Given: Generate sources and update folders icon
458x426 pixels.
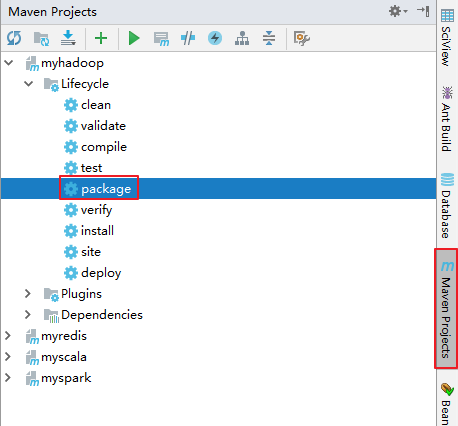Looking at the screenshot, I should coord(41,38).
